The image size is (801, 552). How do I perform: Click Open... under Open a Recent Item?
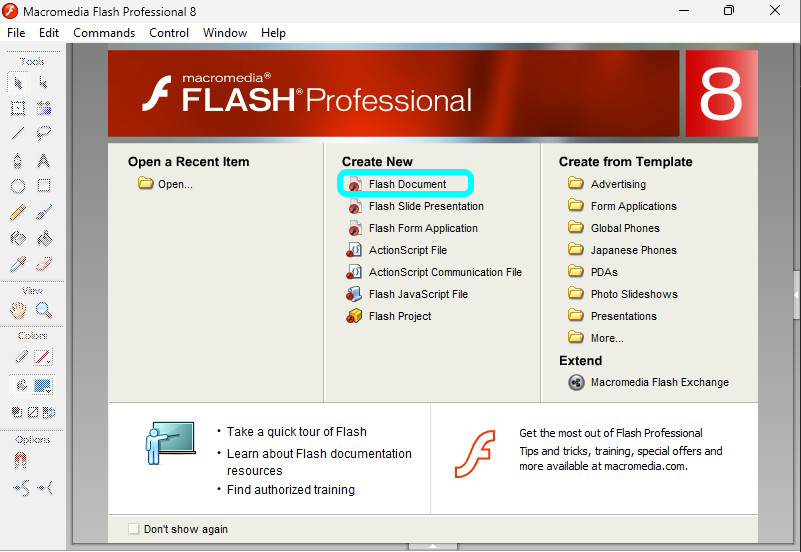click(x=175, y=184)
